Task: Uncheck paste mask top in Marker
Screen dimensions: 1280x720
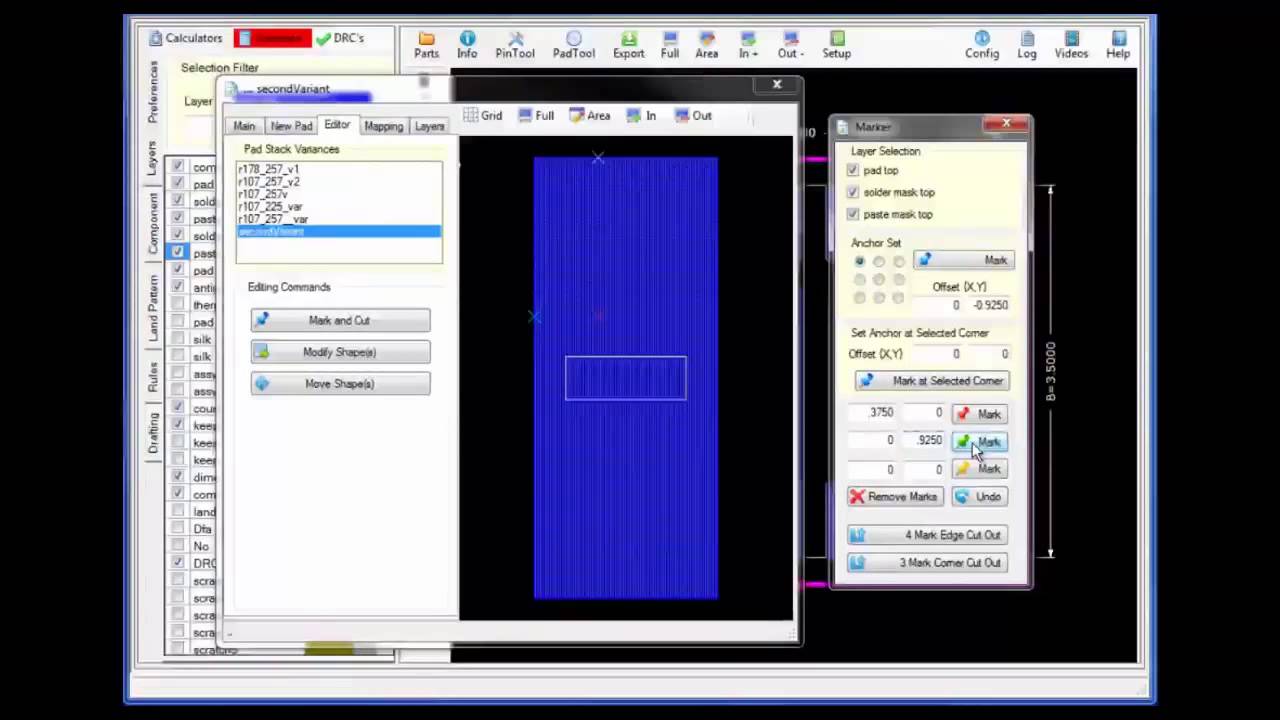Action: (852, 214)
